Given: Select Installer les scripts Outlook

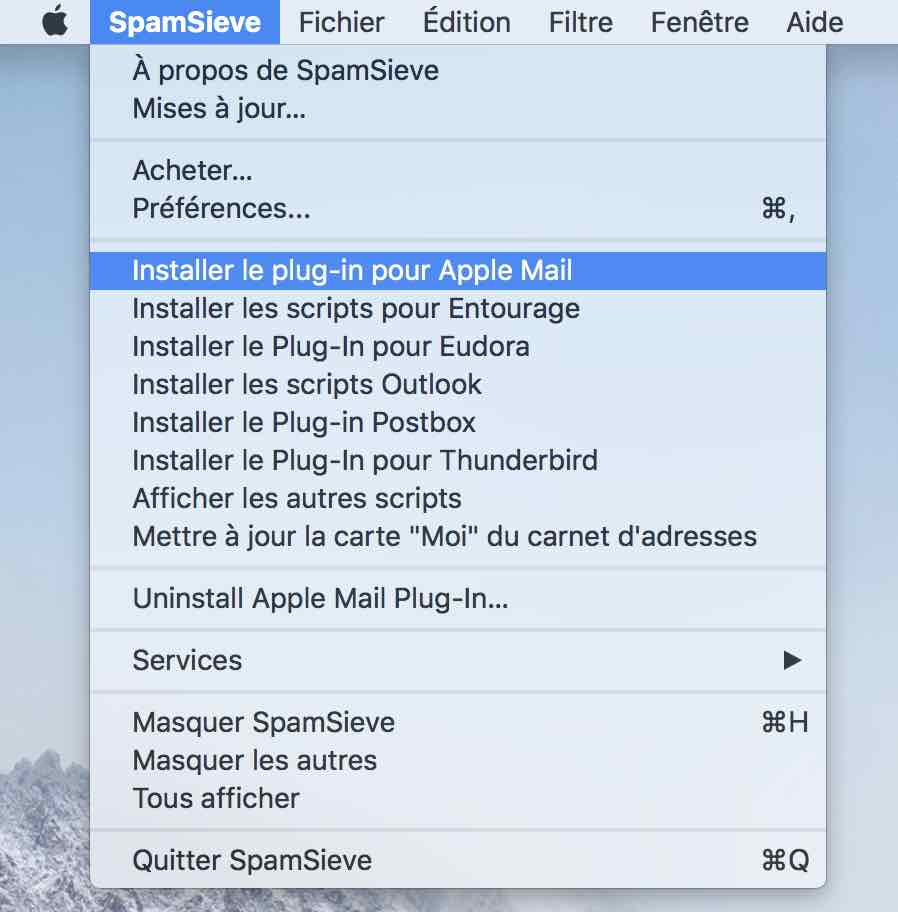Looking at the screenshot, I should 458,384.
